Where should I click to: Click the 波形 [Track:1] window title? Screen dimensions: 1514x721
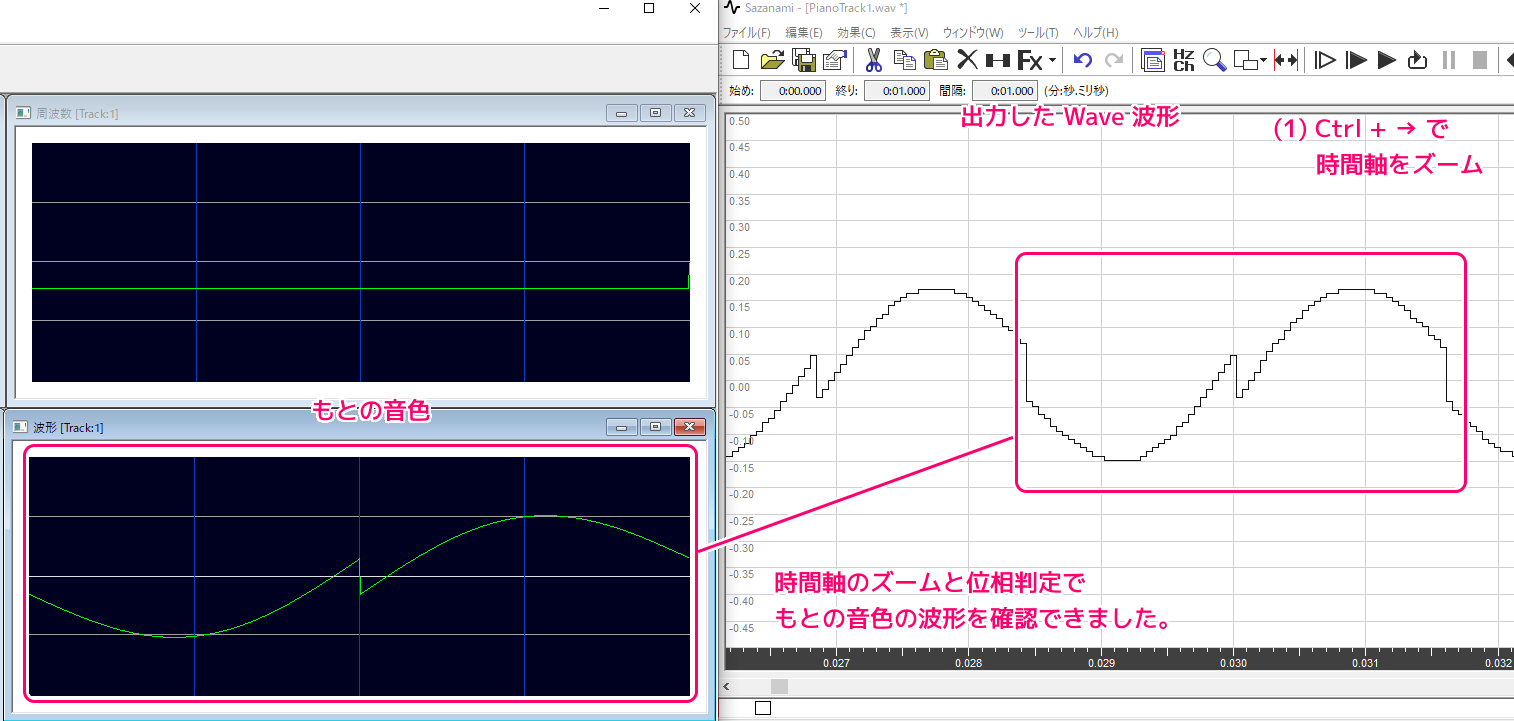pyautogui.click(x=68, y=427)
